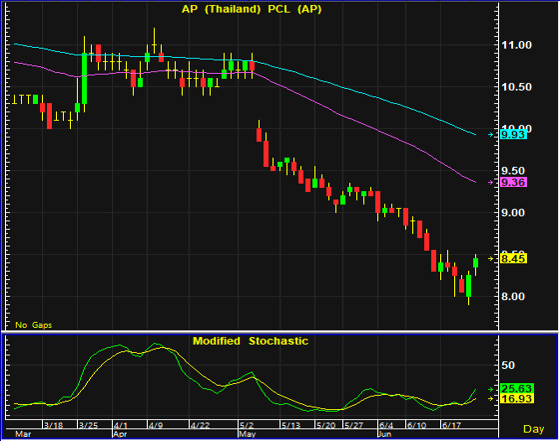This screenshot has width=560, height=441.
Task: Click the first red gap-down candle after 5/2
Action: coord(259,135)
